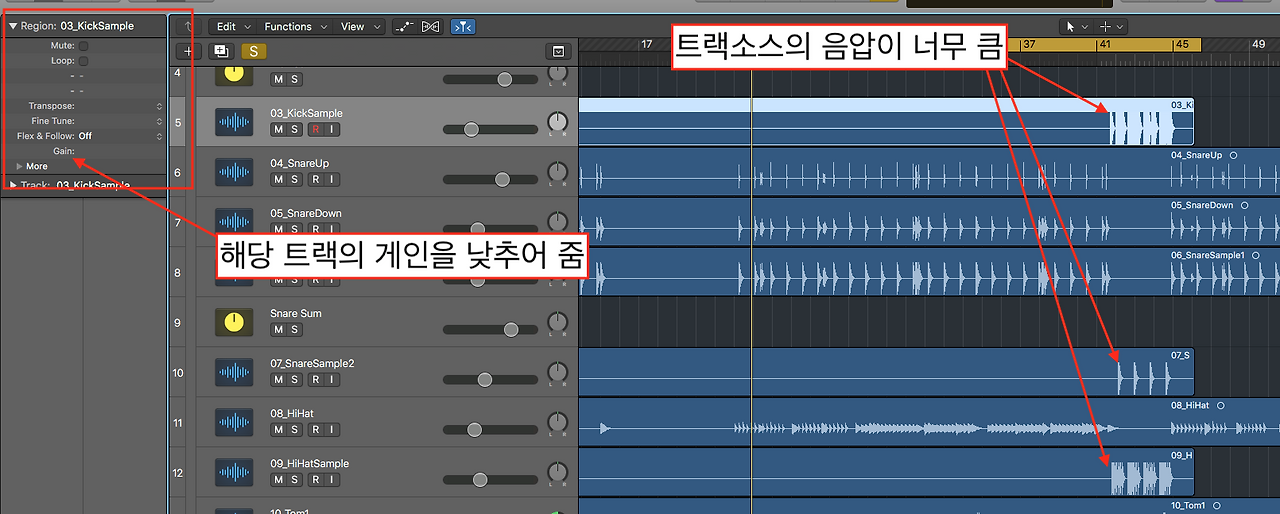This screenshot has height=514, width=1280.
Task: Toggle the Flex show/hide icon
Action: click(432, 27)
